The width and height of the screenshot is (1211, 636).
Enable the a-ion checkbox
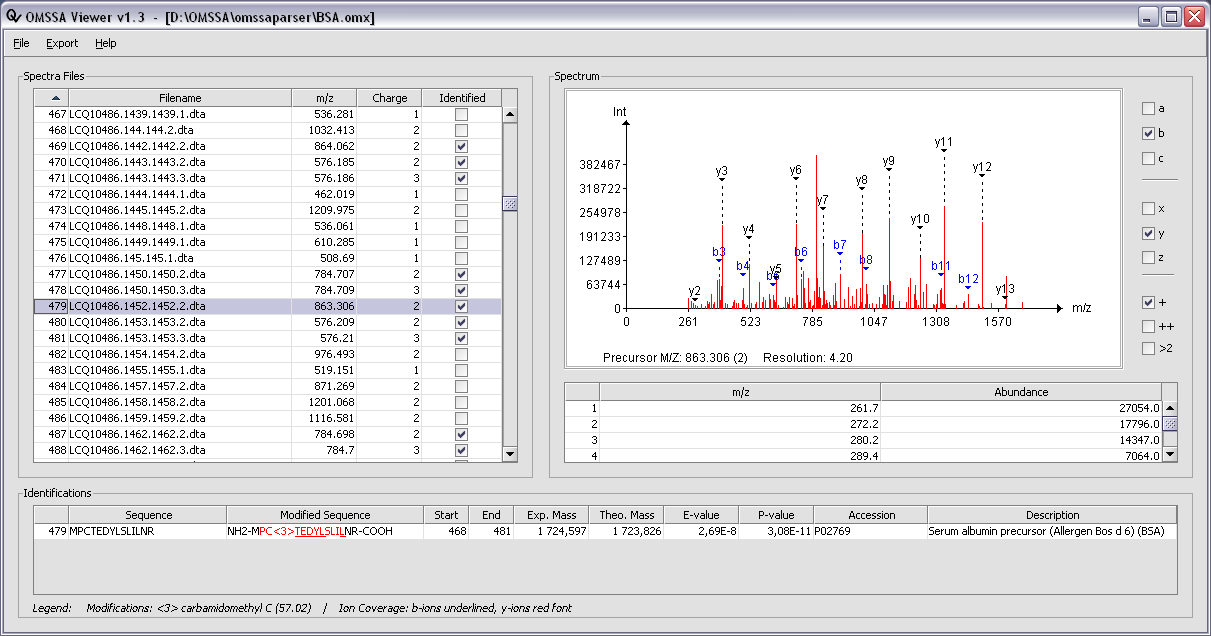coord(1148,108)
